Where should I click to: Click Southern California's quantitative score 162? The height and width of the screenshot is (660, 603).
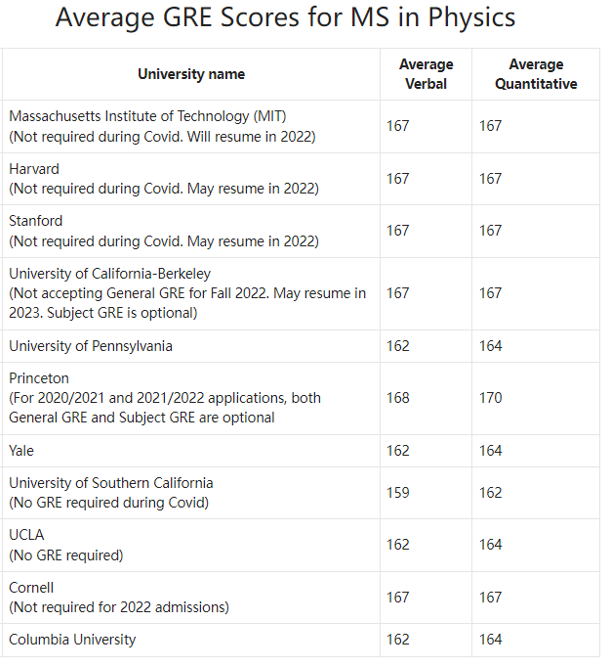click(491, 493)
